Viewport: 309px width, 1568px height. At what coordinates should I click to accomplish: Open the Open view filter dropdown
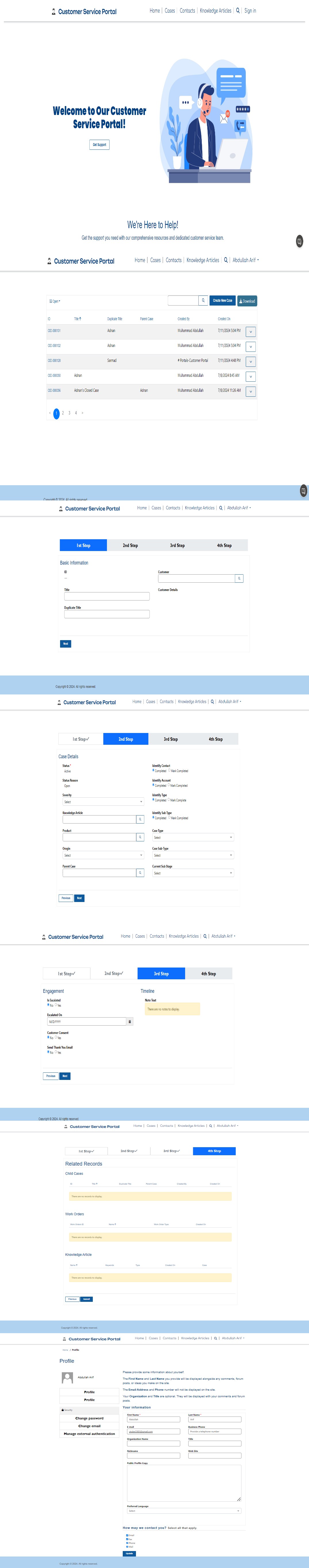click(55, 301)
